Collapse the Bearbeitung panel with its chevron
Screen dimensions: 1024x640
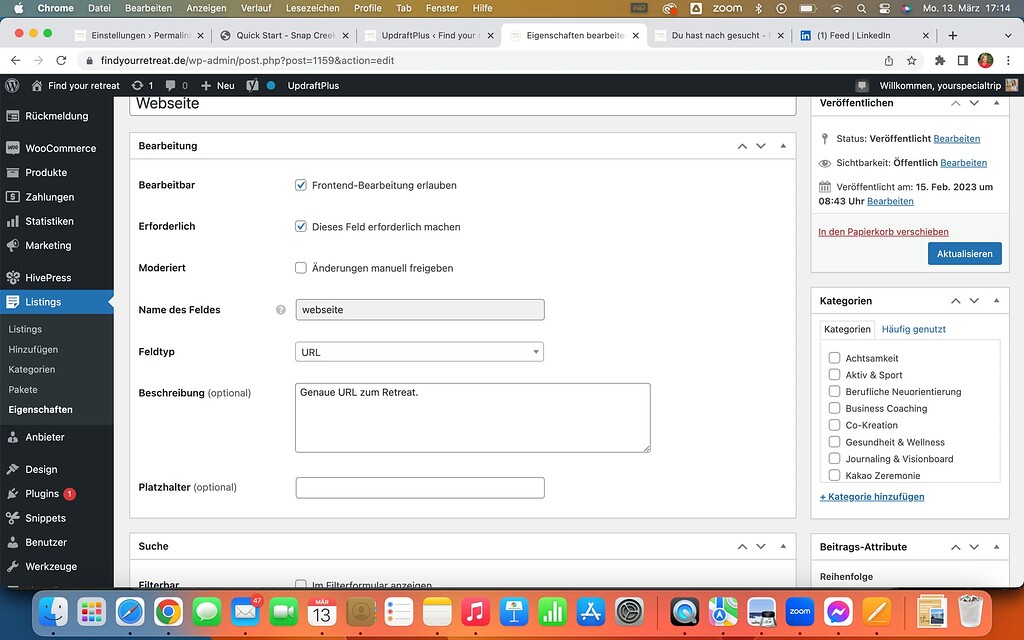(783, 145)
